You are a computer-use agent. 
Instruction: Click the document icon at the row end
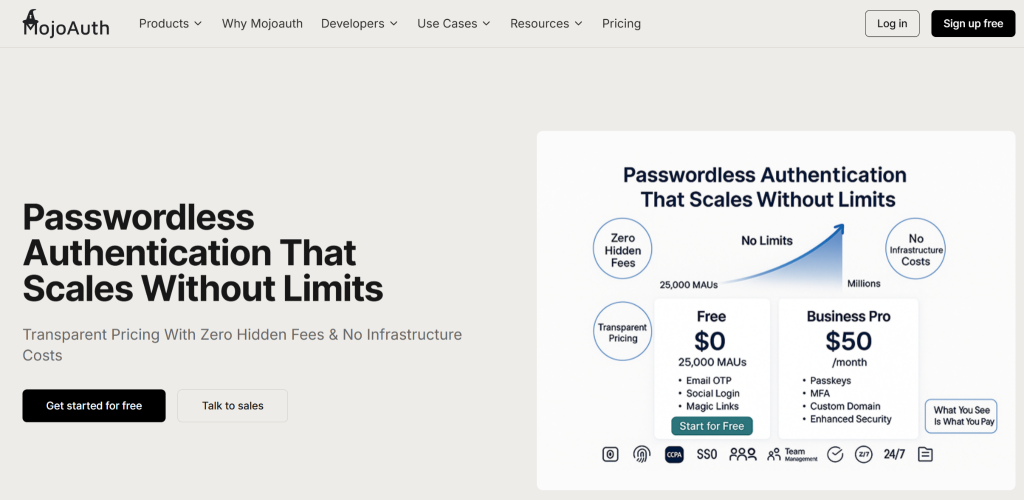[925, 454]
